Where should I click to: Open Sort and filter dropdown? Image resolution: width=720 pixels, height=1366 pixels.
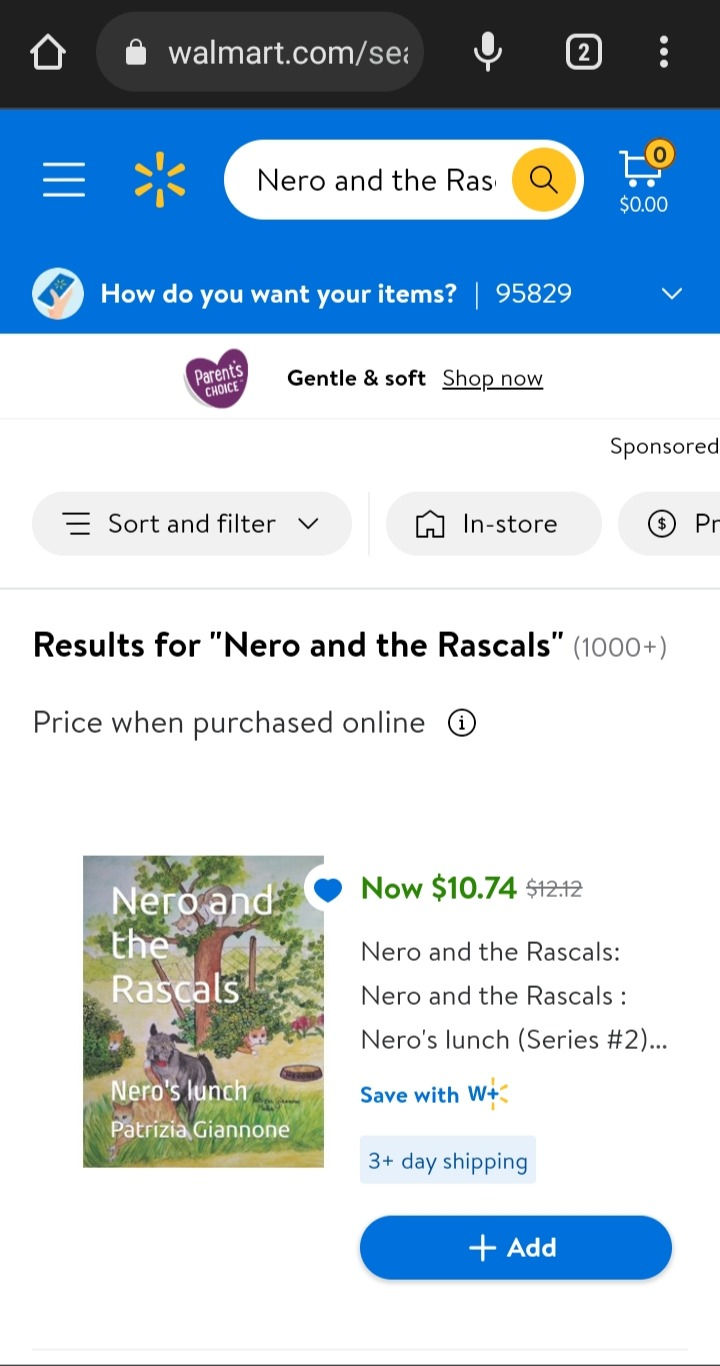[x=192, y=524]
